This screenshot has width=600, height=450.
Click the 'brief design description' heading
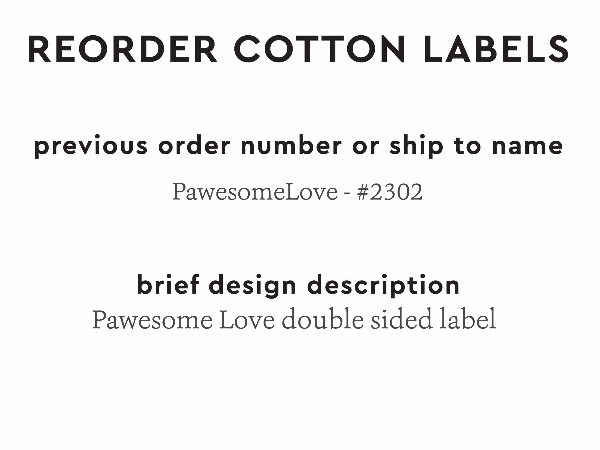pos(298,285)
